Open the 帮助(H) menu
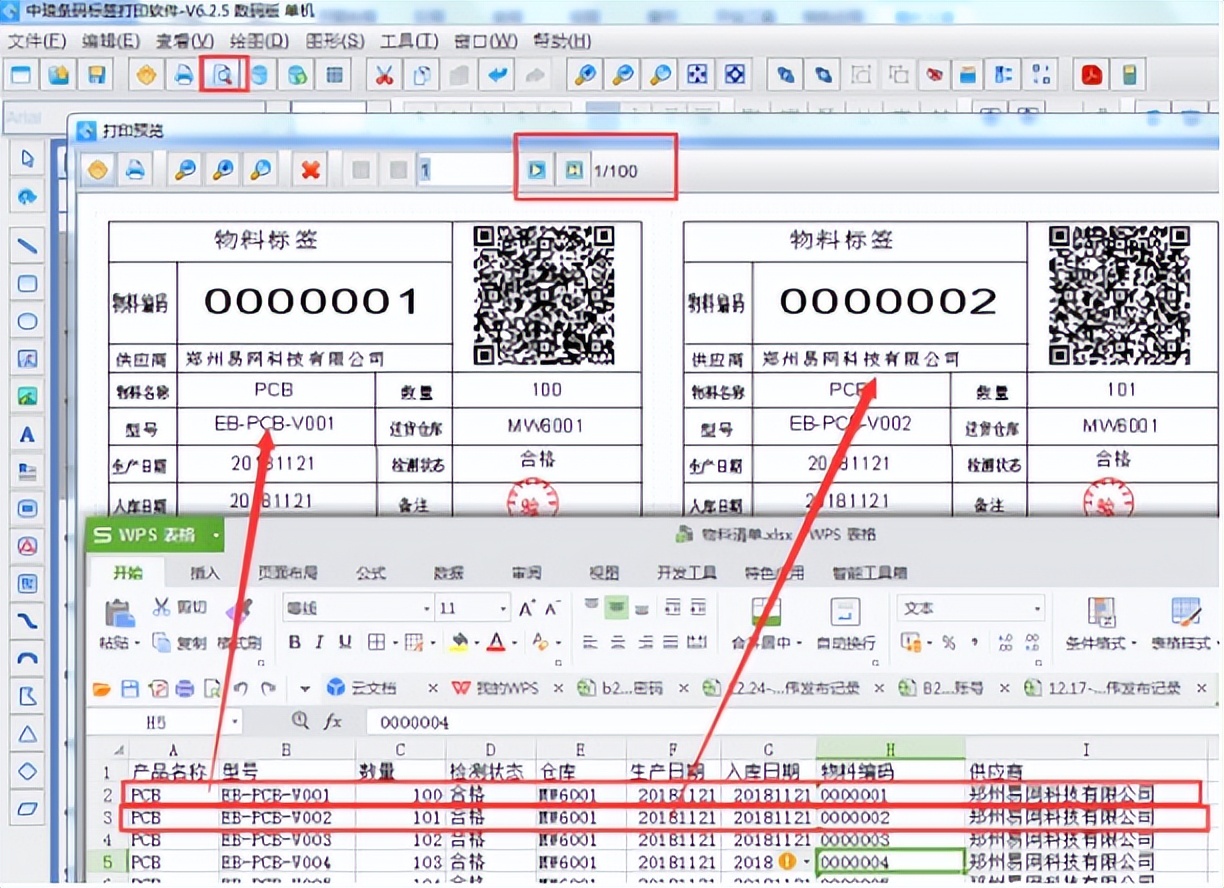Screen dimensions: 1224x888 pos(562,41)
